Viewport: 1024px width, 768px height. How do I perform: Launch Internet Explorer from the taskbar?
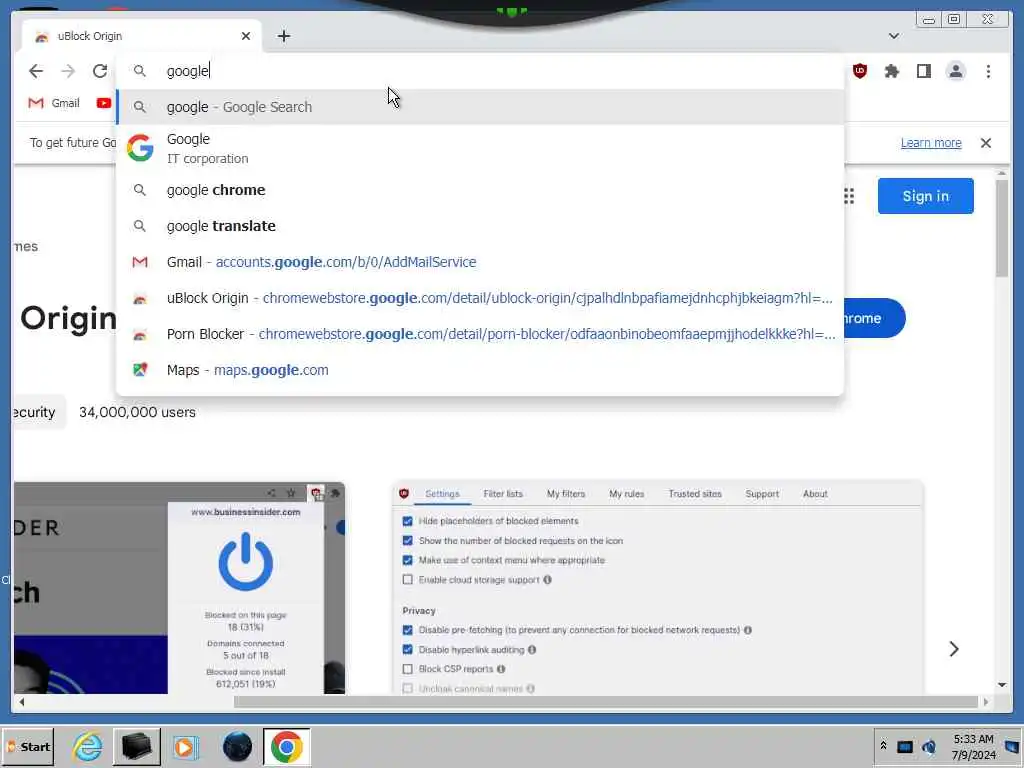(x=88, y=746)
